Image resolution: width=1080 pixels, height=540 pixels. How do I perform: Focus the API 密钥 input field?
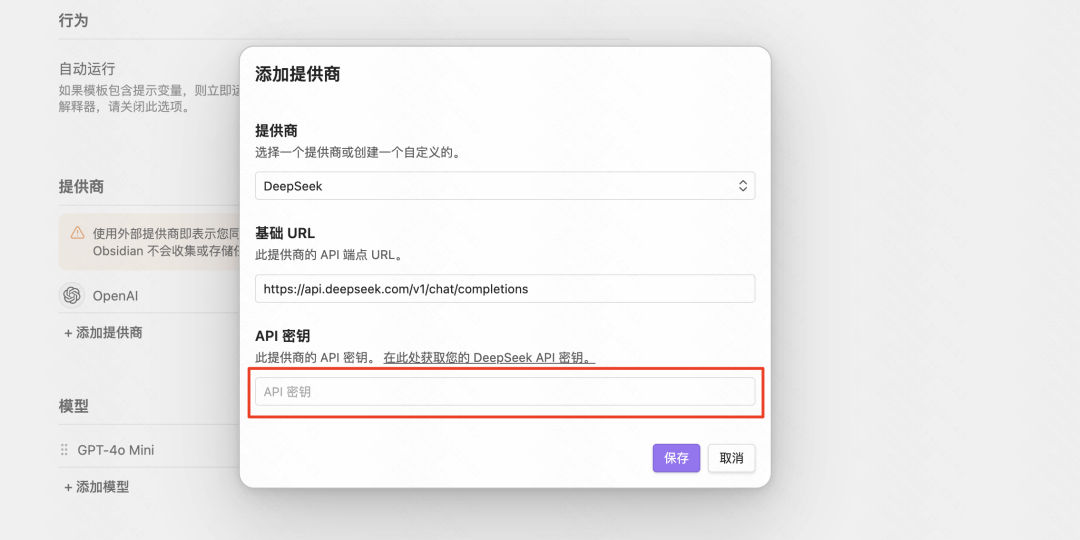point(505,392)
